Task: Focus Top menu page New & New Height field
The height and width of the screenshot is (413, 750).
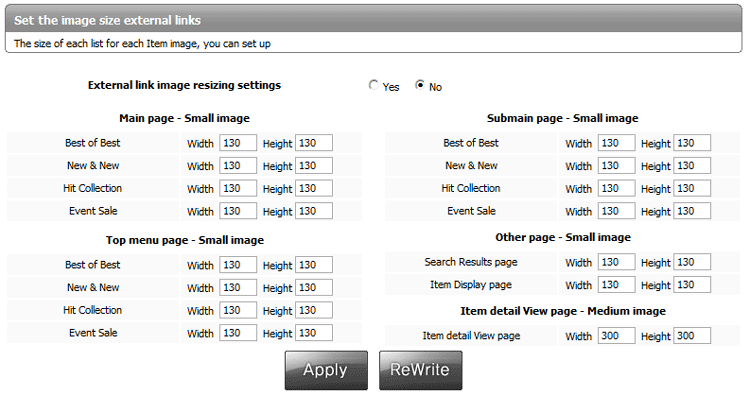Action: 314,288
